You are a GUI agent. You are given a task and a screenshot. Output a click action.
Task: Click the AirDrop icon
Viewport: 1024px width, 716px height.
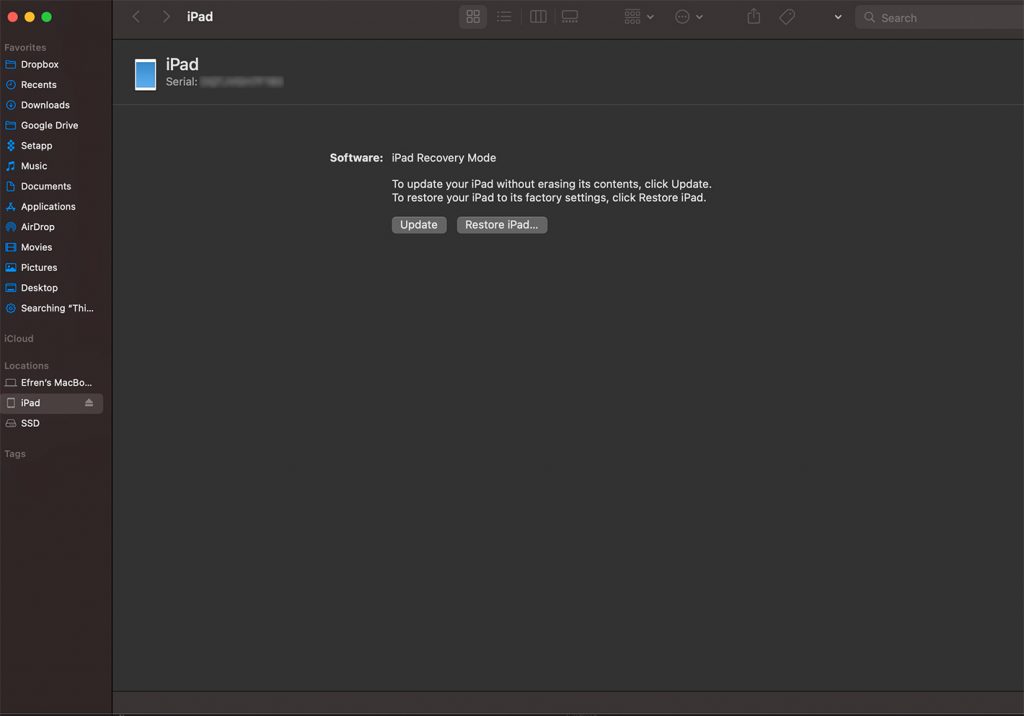10,227
